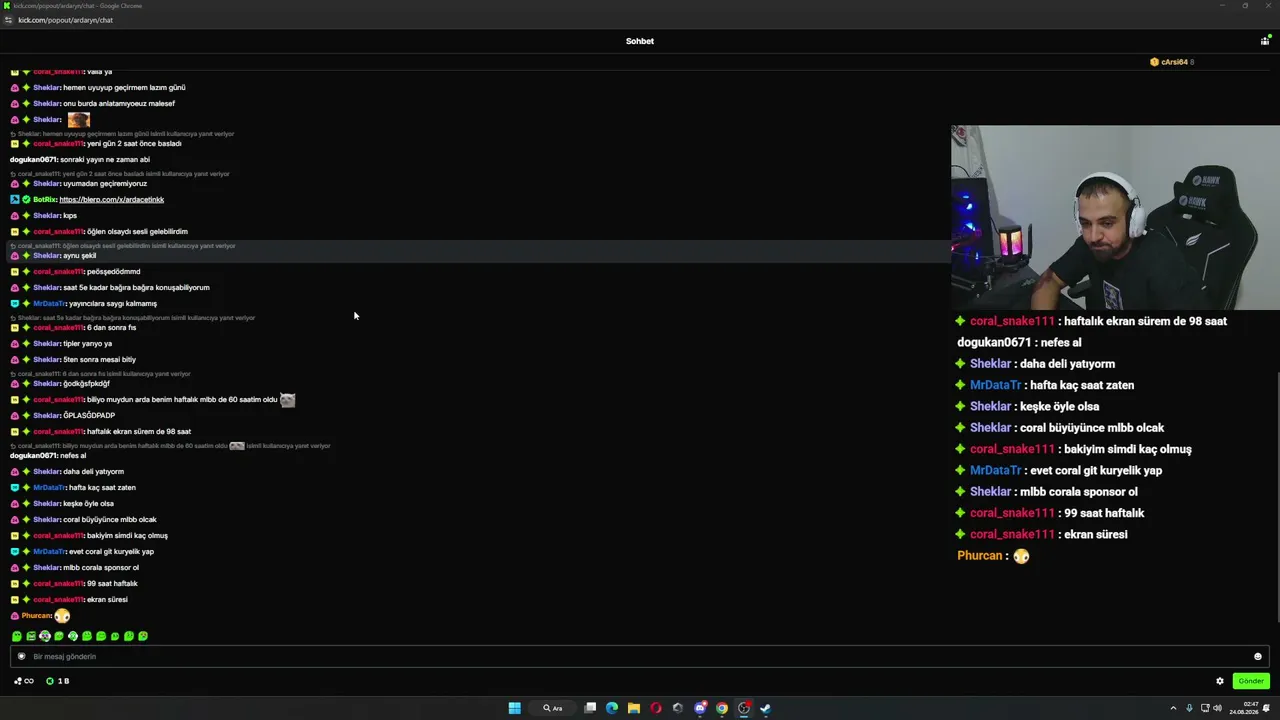This screenshot has height=720, width=1280.
Task: Open volume control in system tray
Action: [1217, 708]
